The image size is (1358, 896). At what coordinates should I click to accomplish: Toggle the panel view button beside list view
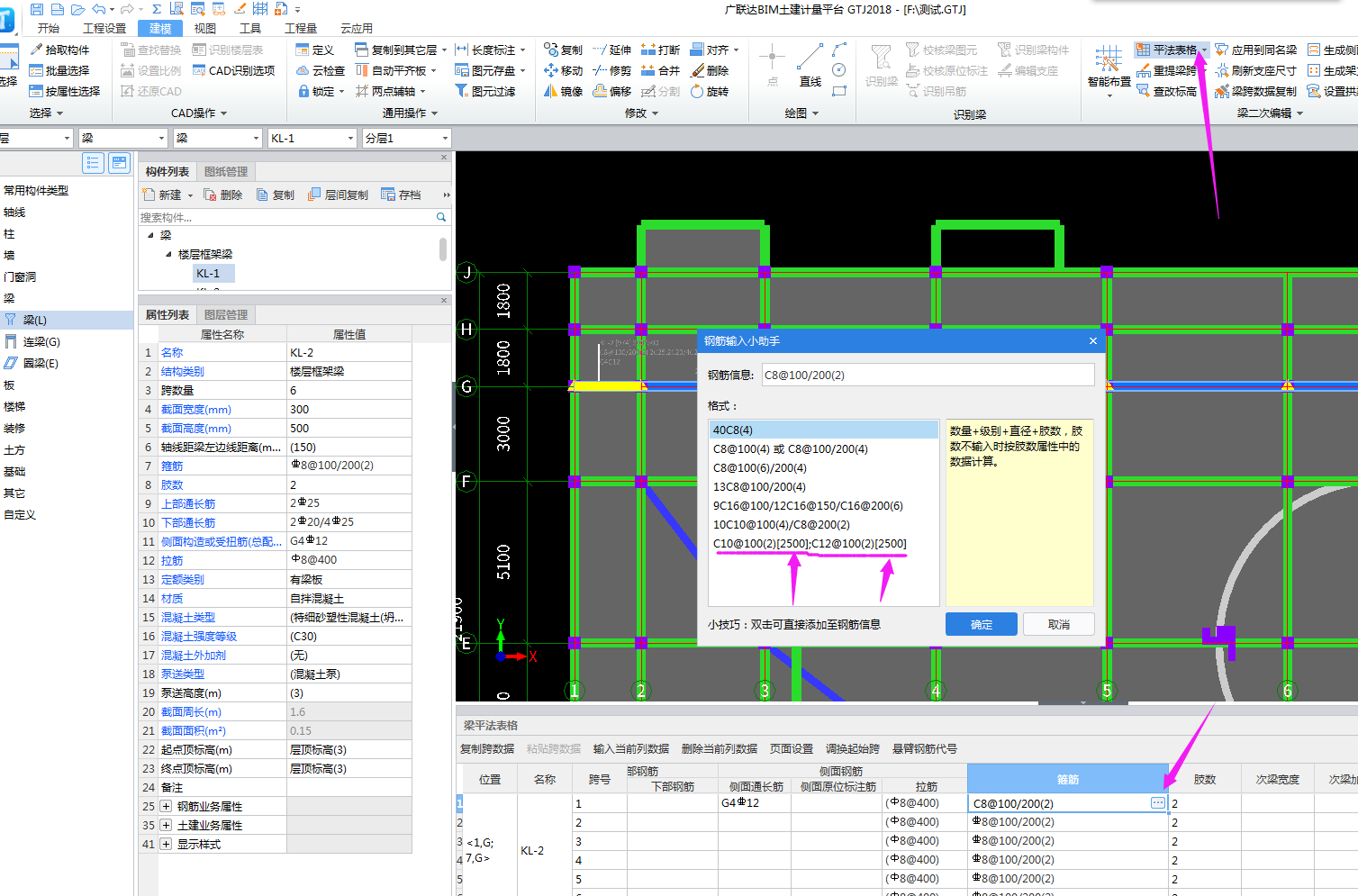pyautogui.click(x=119, y=163)
